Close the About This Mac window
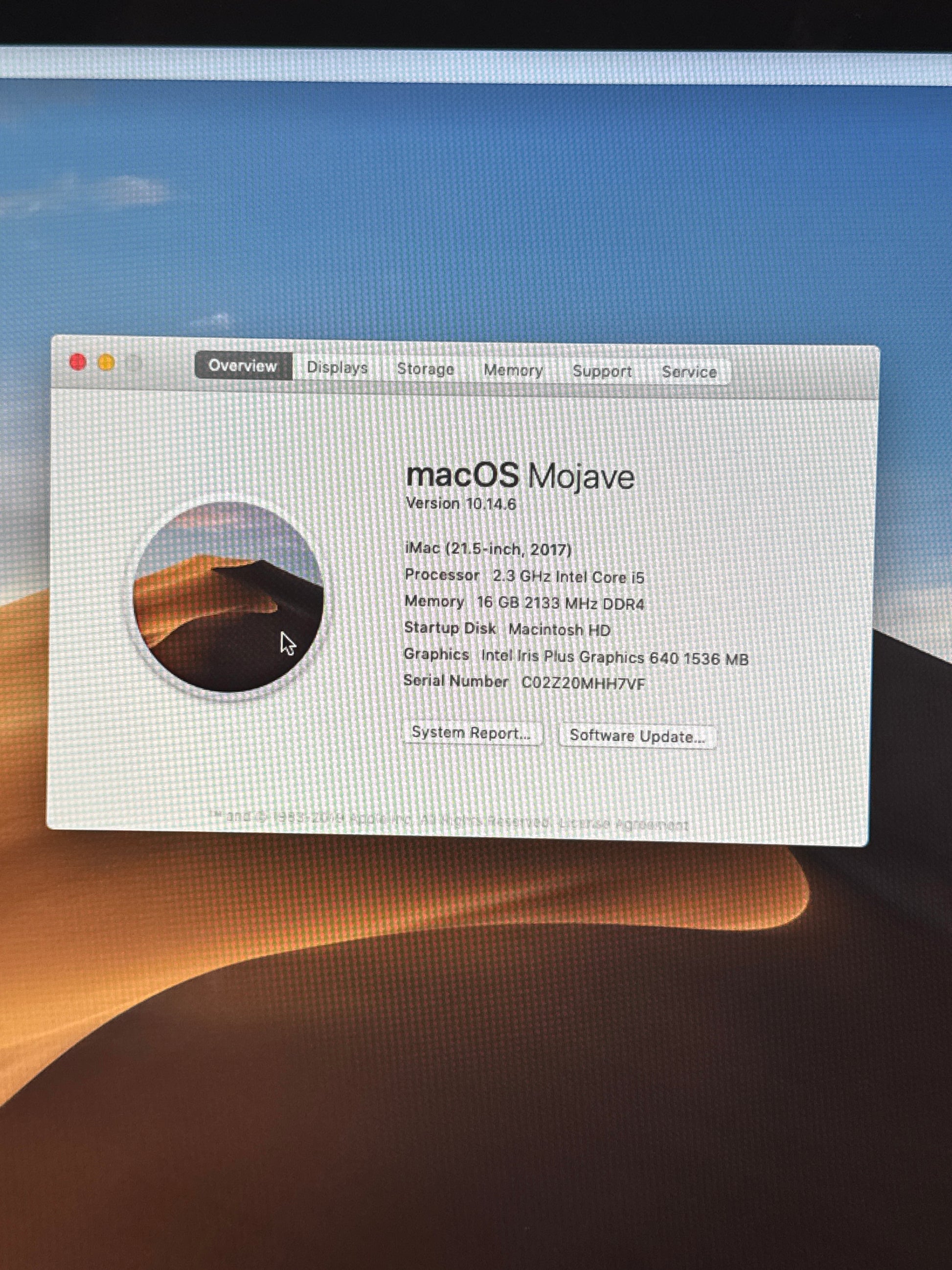The height and width of the screenshot is (1270, 952). coord(78,362)
